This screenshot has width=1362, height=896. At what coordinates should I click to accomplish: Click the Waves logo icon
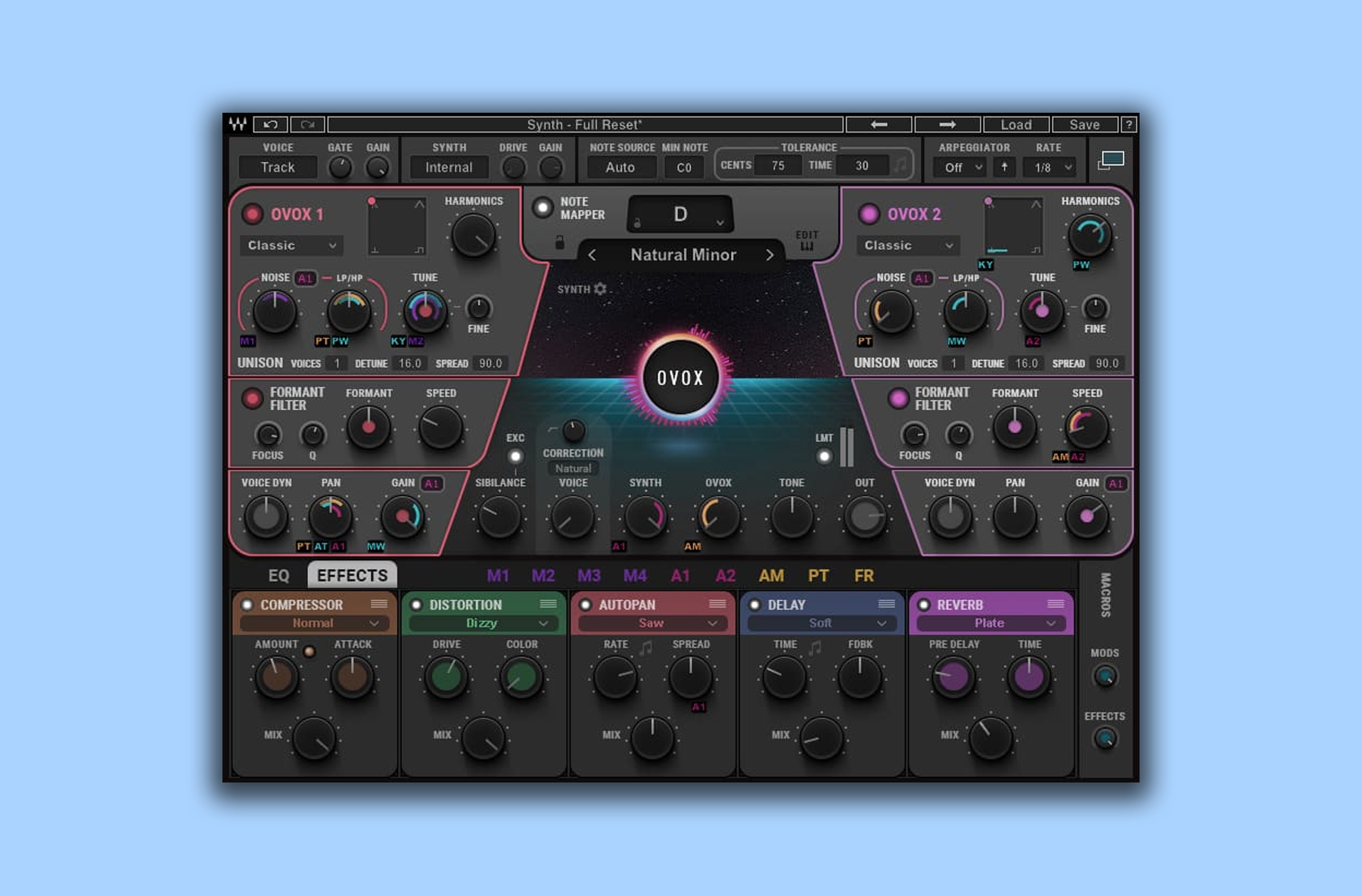pyautogui.click(x=238, y=124)
